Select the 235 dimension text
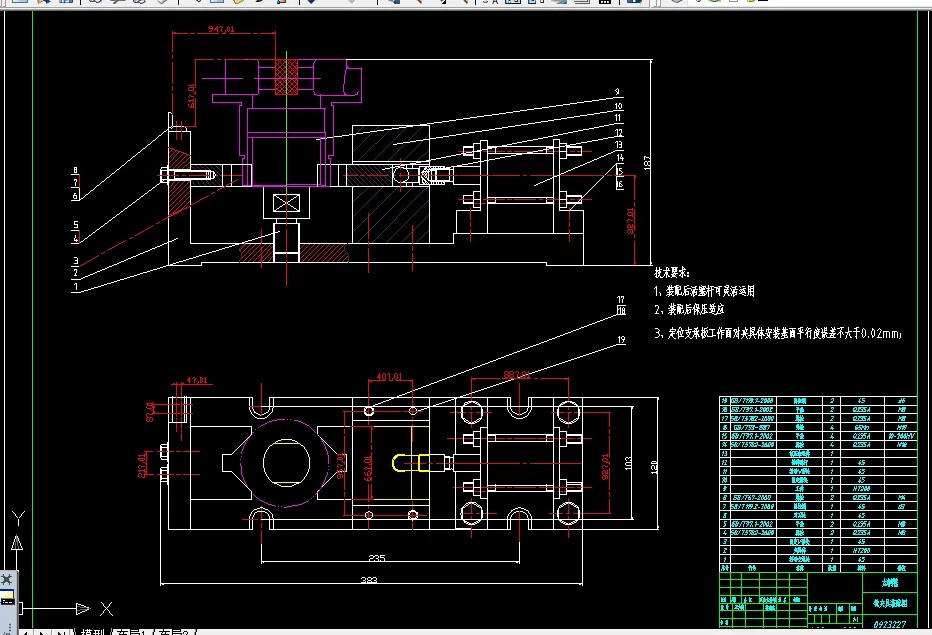 (x=377, y=558)
